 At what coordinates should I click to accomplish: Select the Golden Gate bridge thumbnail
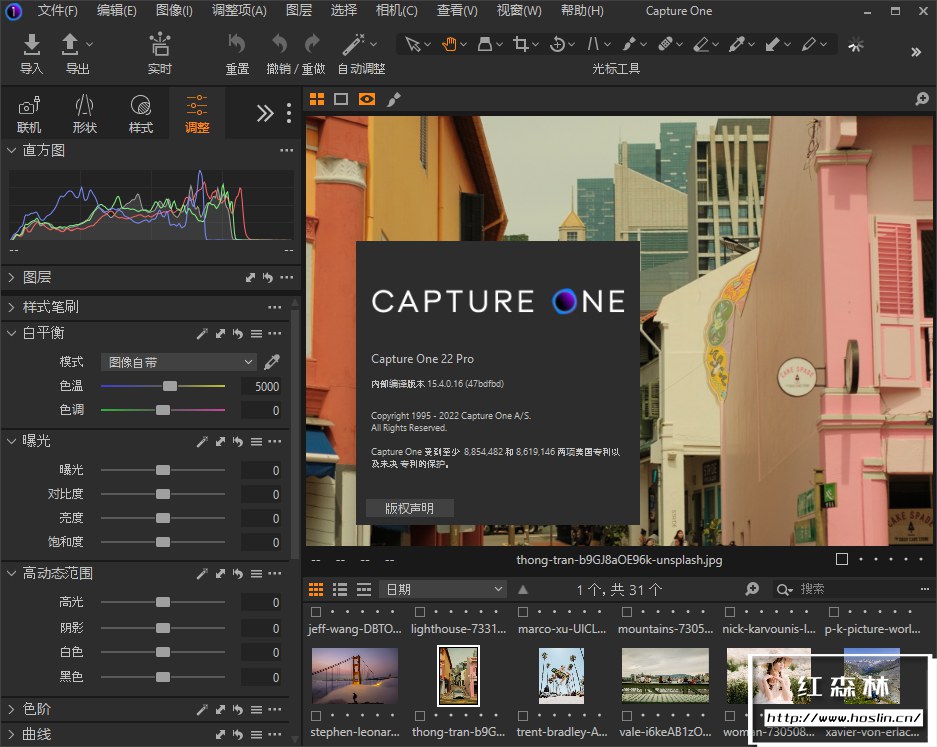tap(354, 675)
